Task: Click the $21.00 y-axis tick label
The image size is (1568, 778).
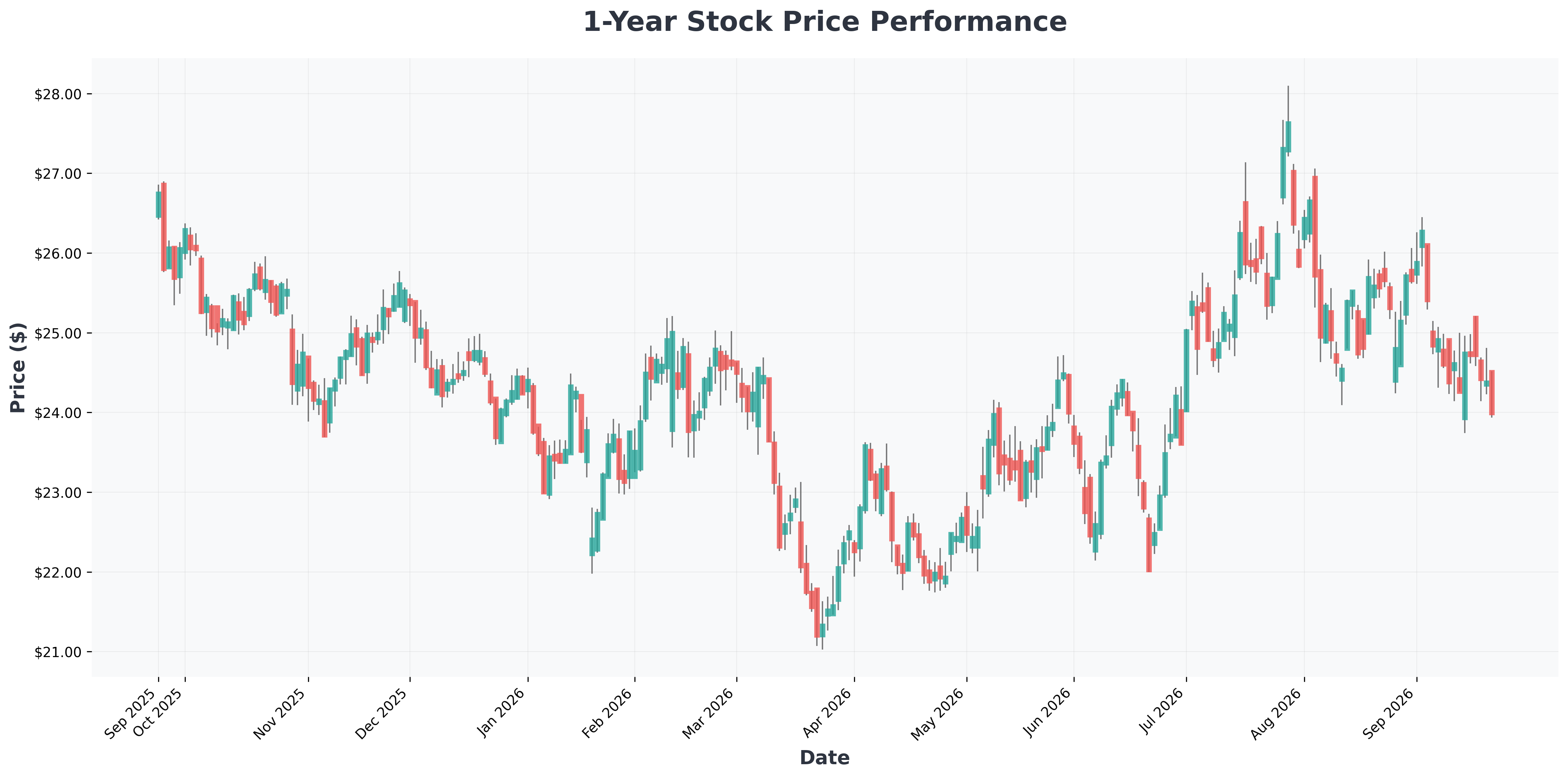Action: tap(61, 652)
